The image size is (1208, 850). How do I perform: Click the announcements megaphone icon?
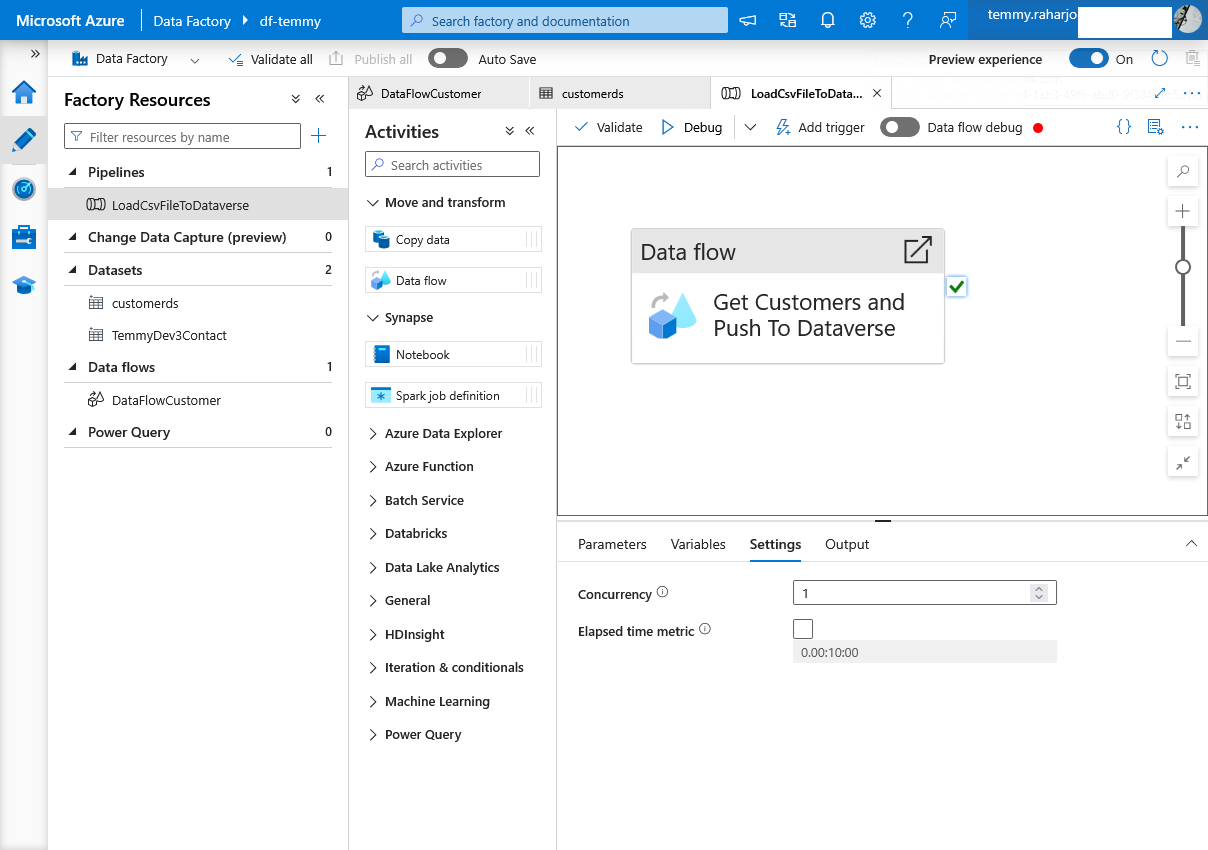(748, 20)
